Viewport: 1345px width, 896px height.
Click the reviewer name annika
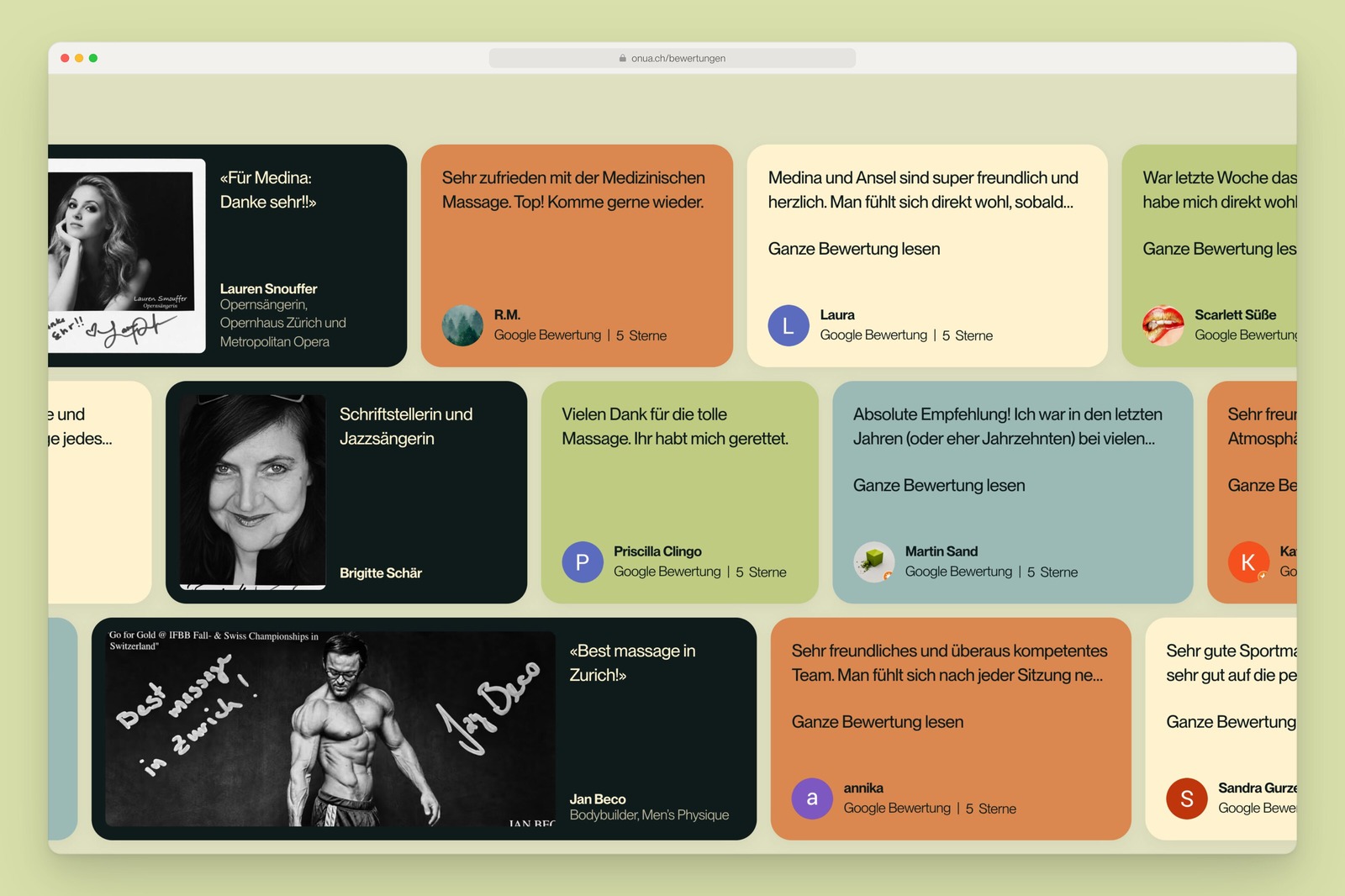coord(863,788)
